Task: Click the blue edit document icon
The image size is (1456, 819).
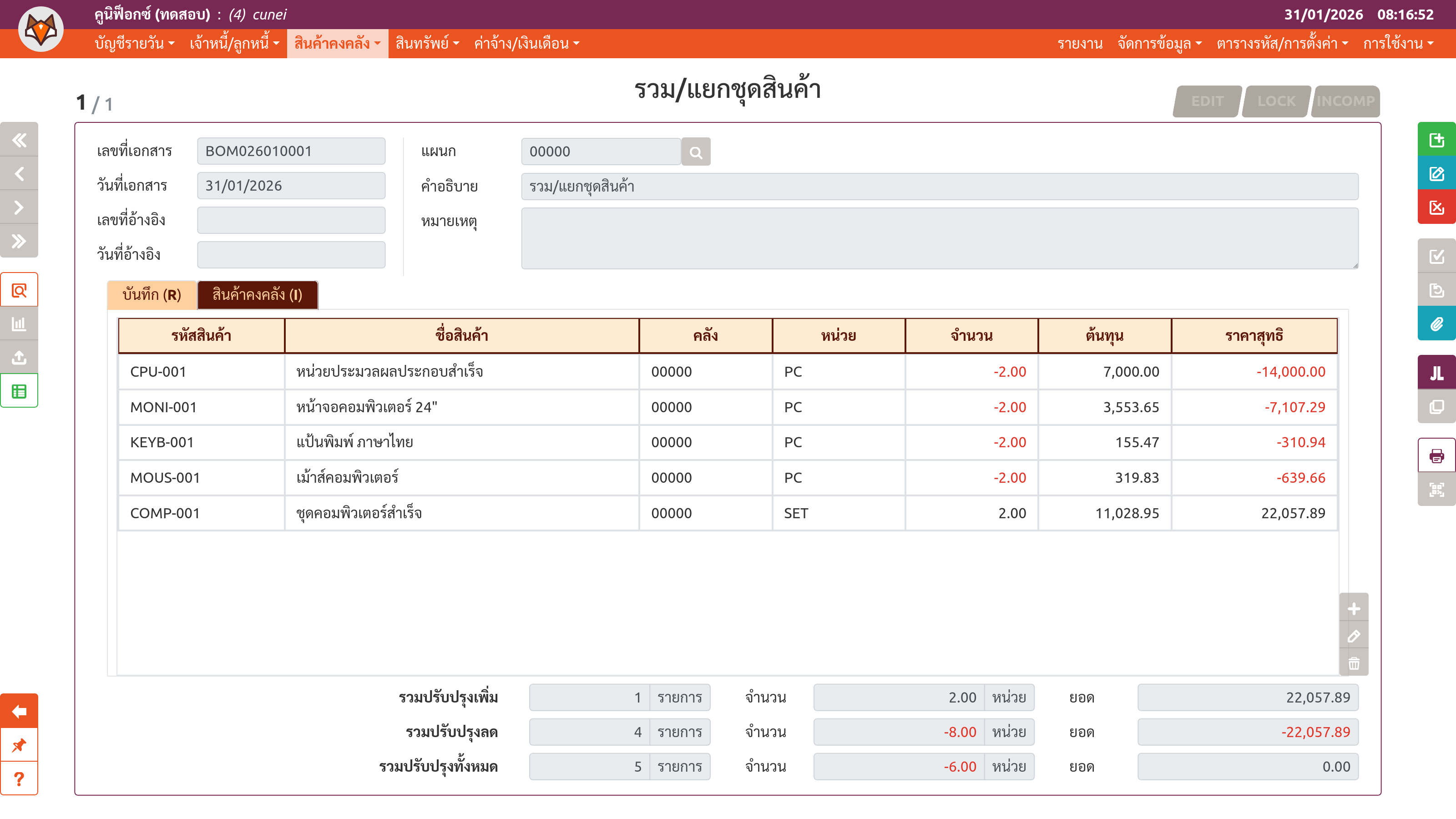Action: coord(1436,173)
